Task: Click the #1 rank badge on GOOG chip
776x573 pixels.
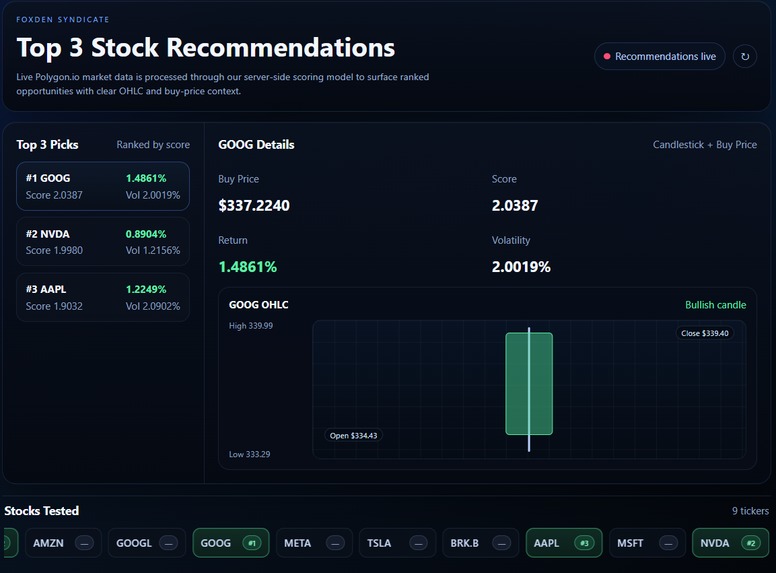Action: click(252, 543)
